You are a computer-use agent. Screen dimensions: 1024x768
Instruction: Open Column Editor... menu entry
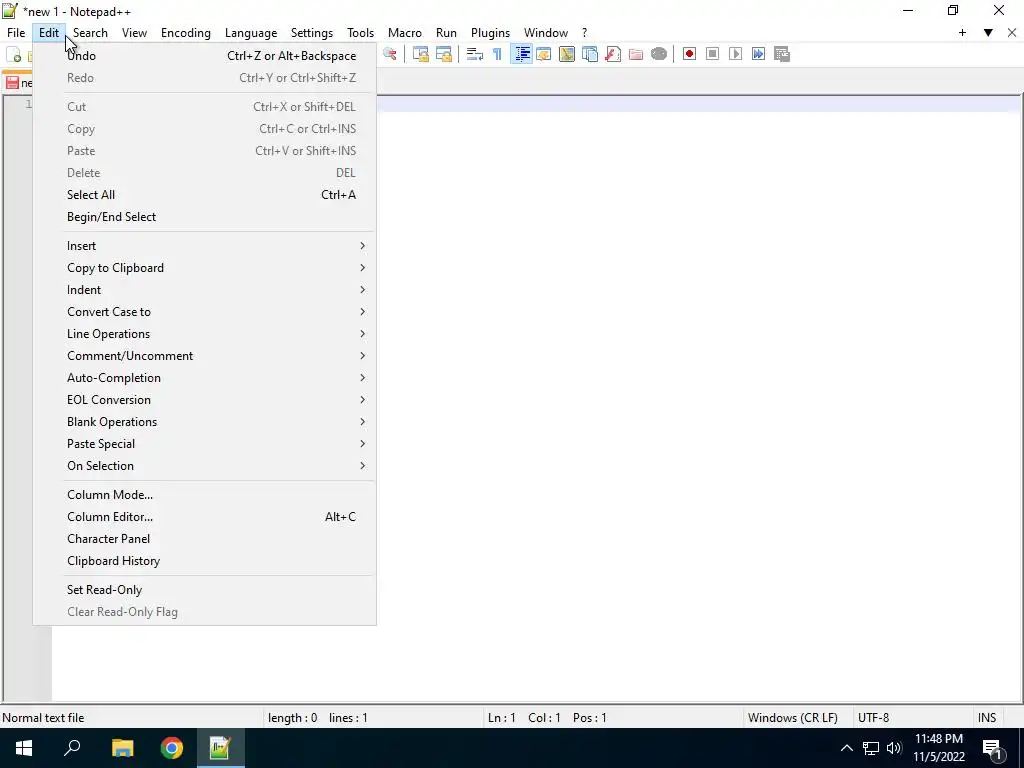click(x=204, y=517)
